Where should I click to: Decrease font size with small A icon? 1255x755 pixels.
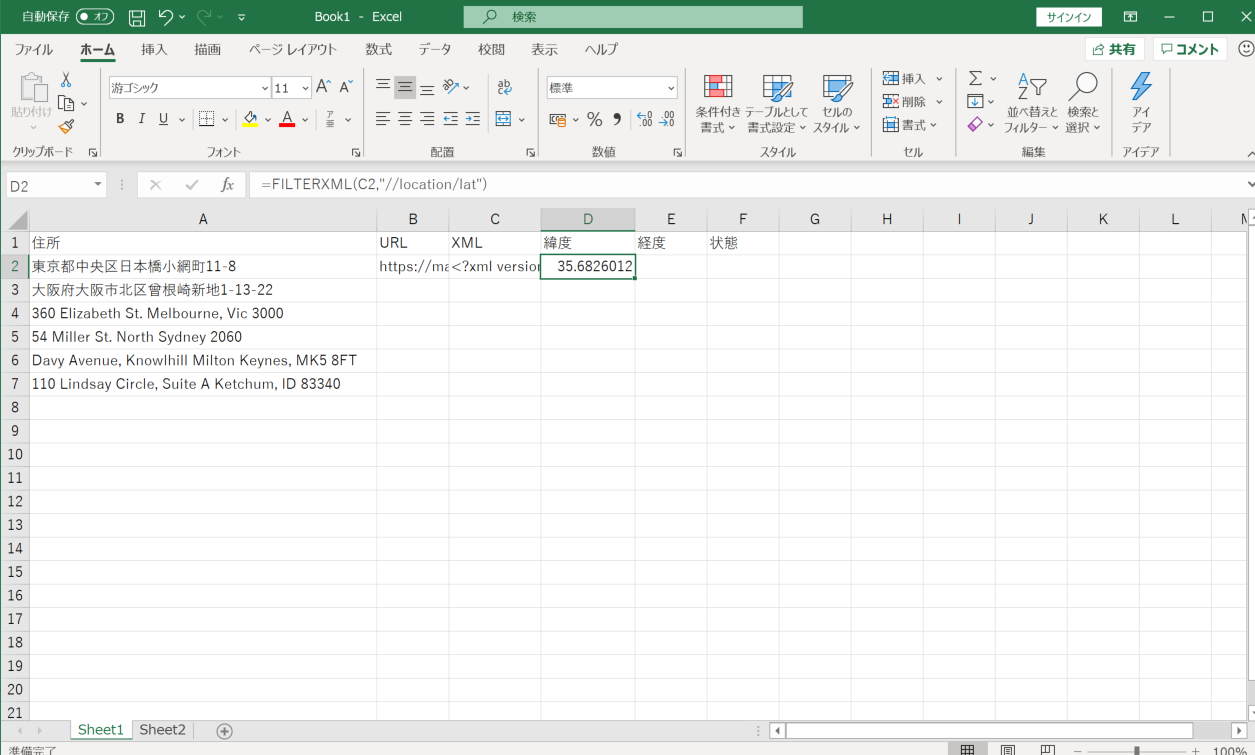coord(346,87)
